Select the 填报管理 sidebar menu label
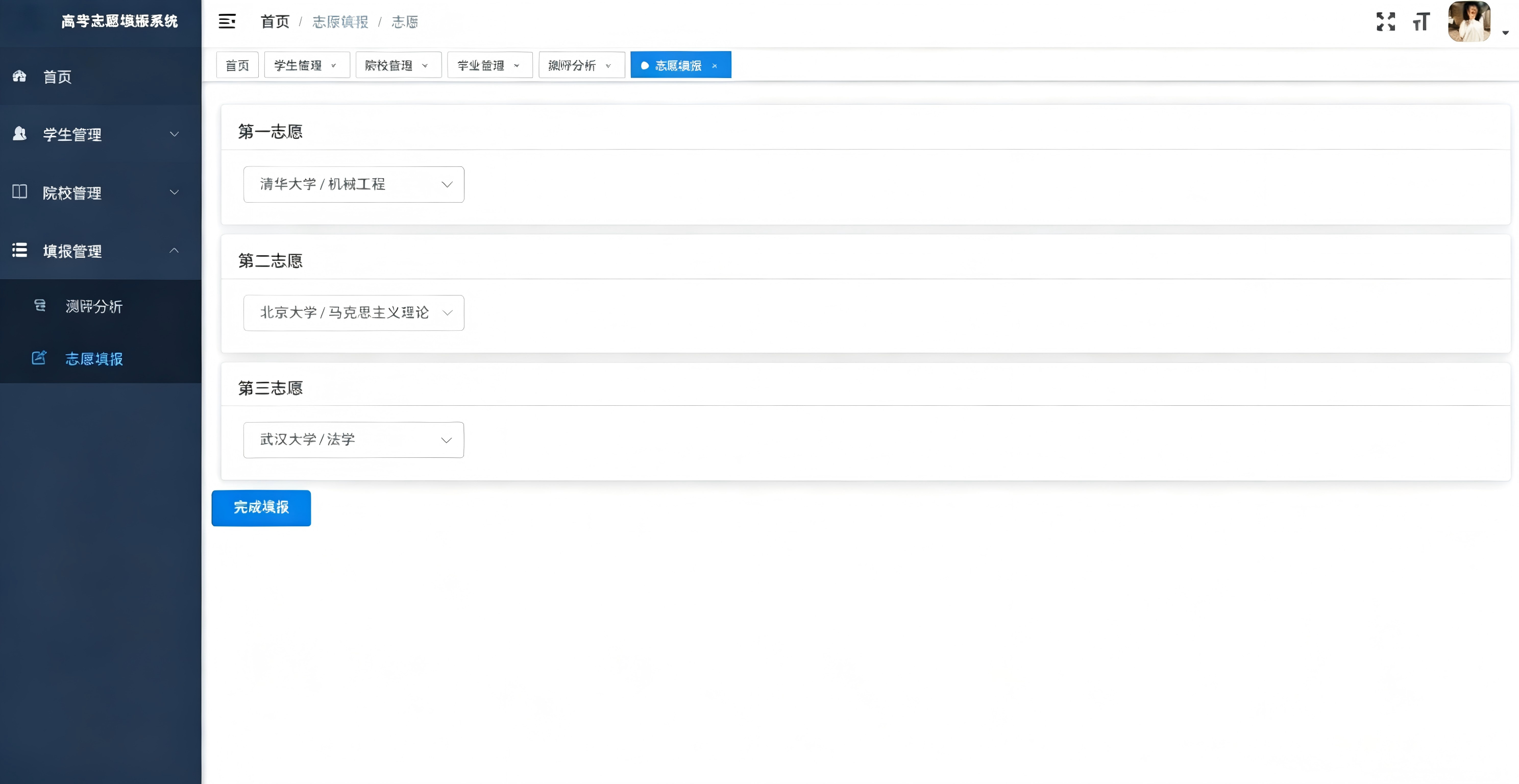The image size is (1519, 784). click(x=72, y=251)
